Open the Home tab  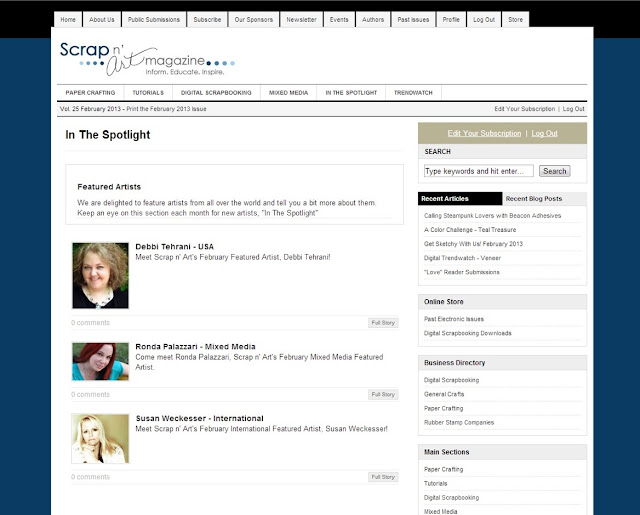tap(68, 20)
